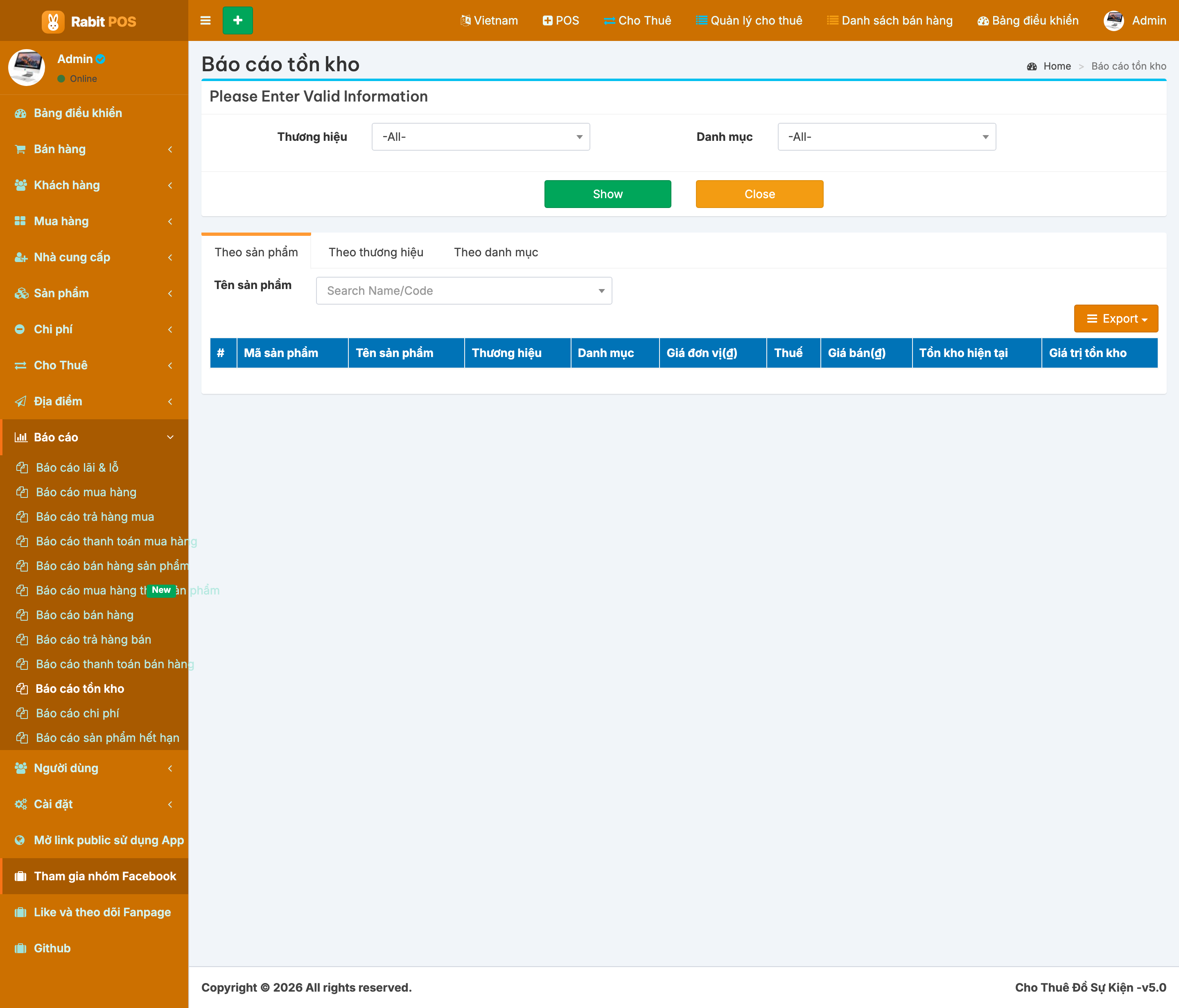The width and height of the screenshot is (1179, 1008).
Task: Switch to the Theo thương hiệu tab
Action: point(376,252)
